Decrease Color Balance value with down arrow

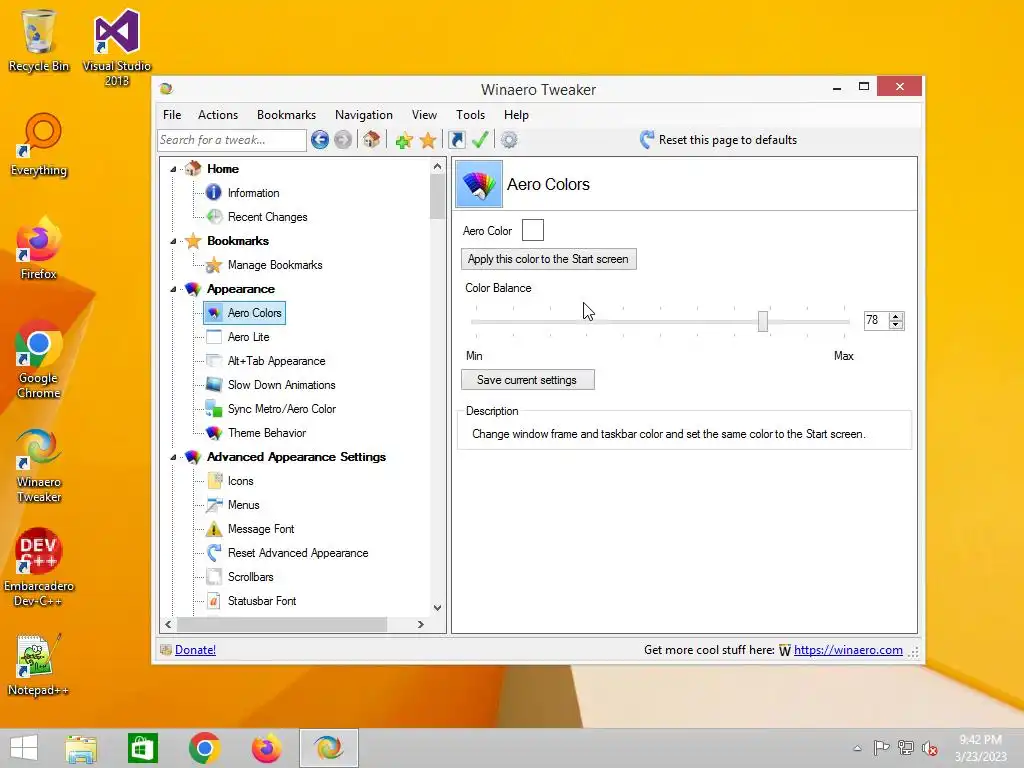(896, 325)
